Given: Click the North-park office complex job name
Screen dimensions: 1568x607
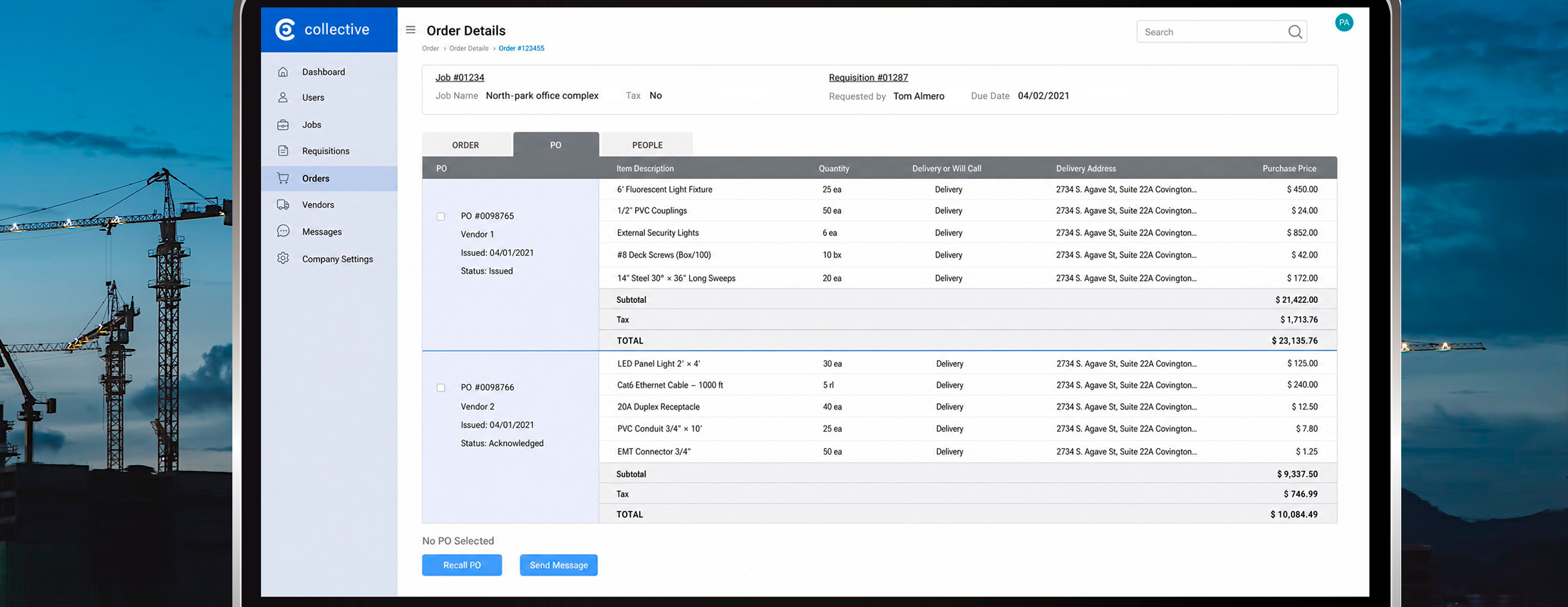Looking at the screenshot, I should tap(542, 95).
